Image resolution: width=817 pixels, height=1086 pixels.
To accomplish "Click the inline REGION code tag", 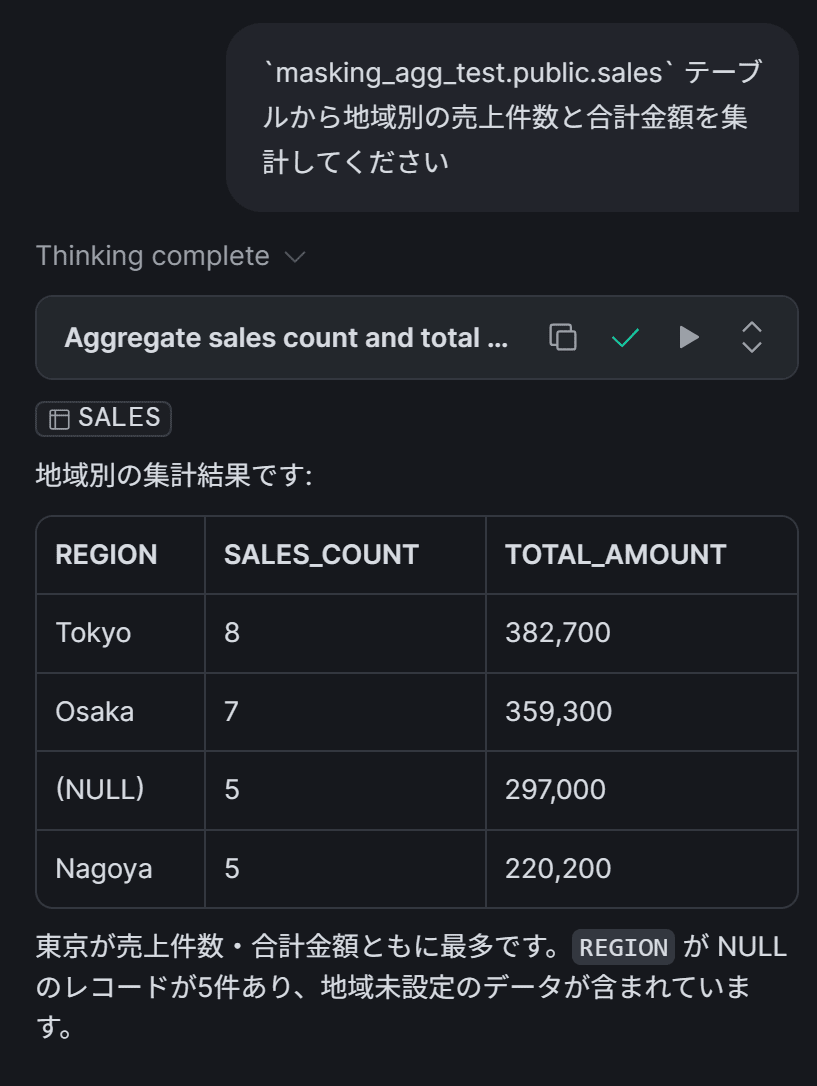I will click(623, 947).
